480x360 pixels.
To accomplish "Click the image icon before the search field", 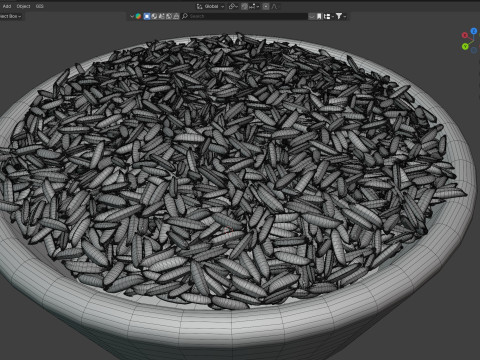I will pyautogui.click(x=169, y=16).
